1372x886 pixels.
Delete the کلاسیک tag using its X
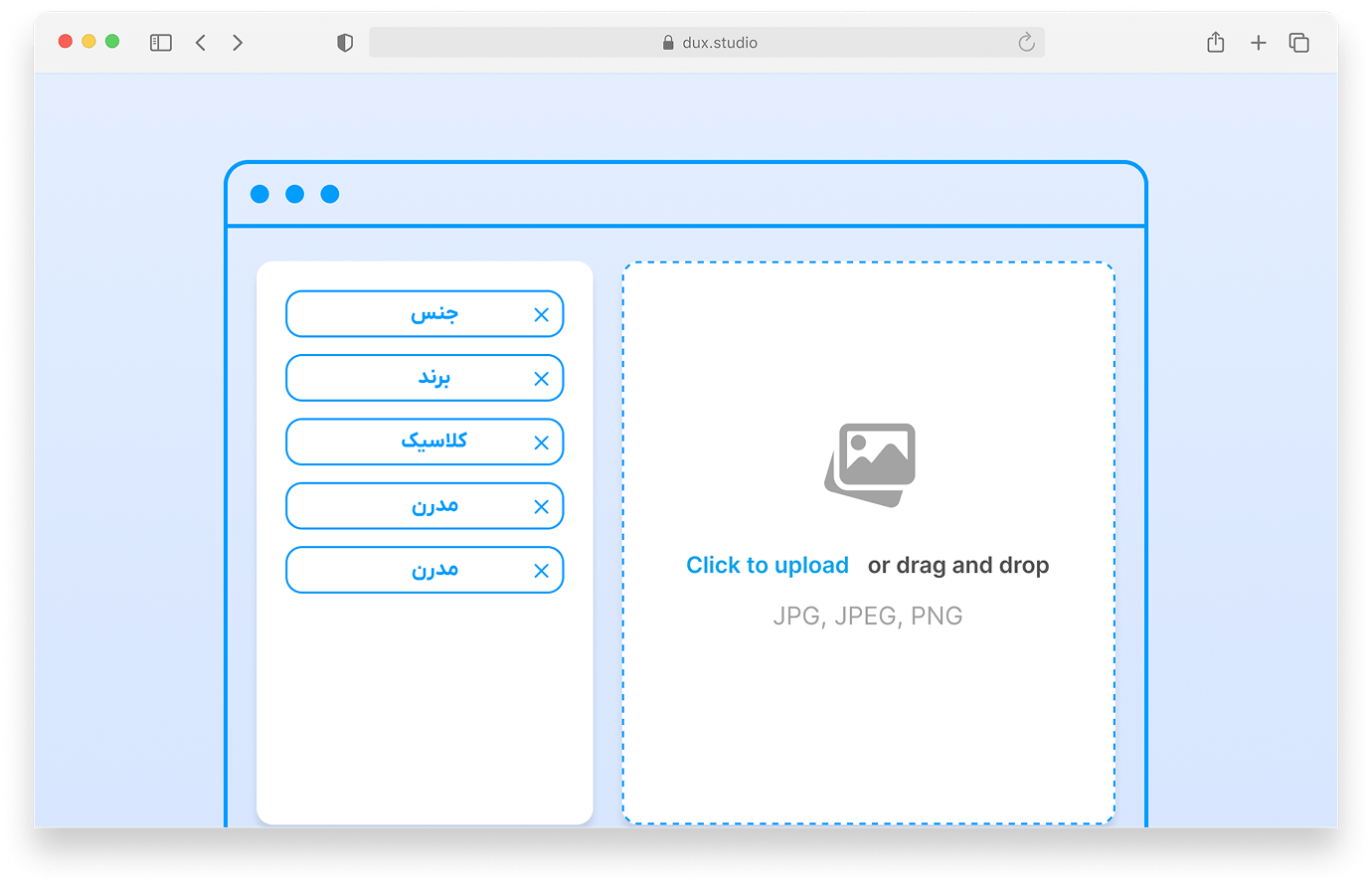[x=541, y=443]
